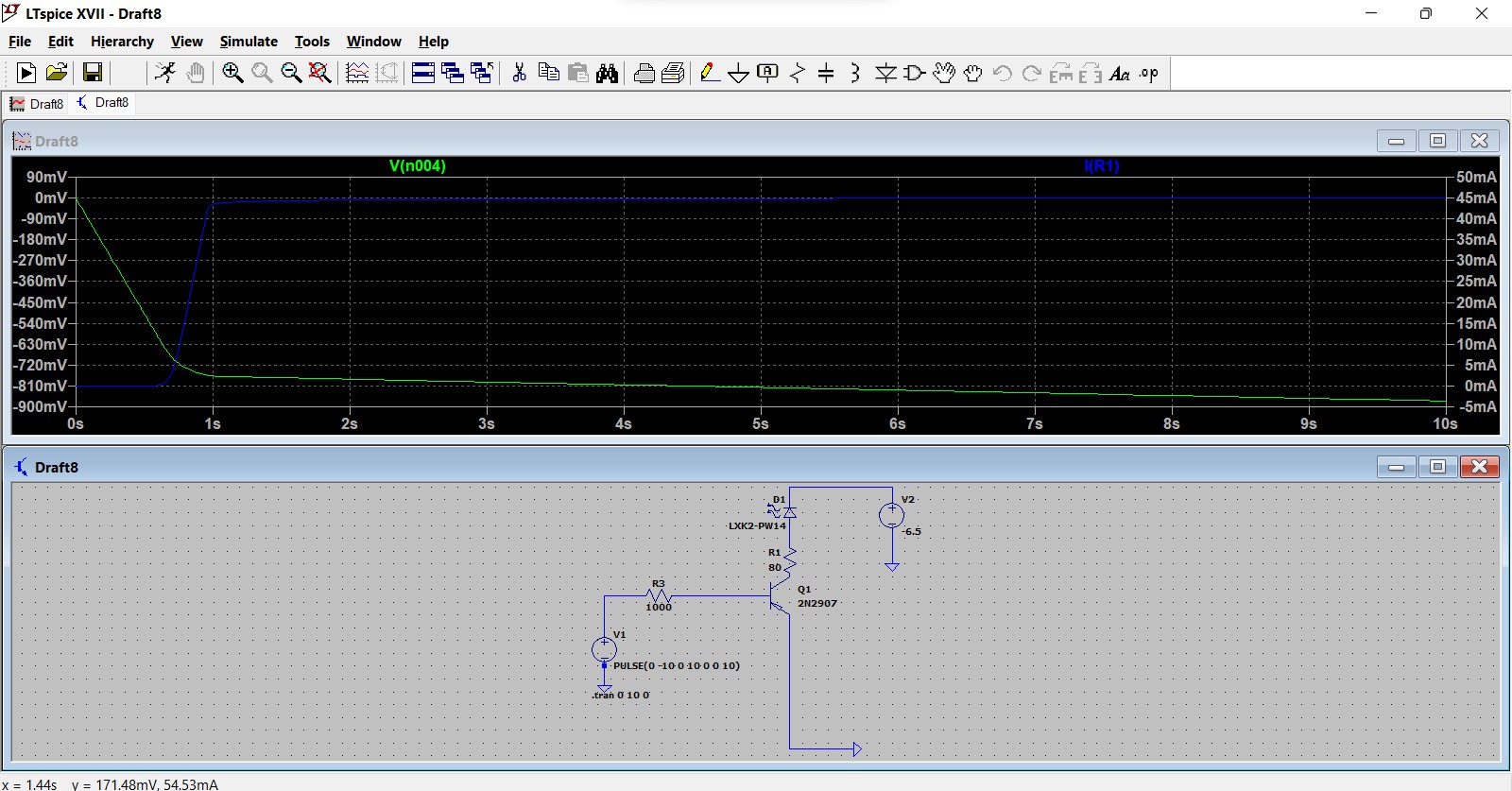
Task: Click the blue I(R1) trace label
Action: click(x=1102, y=165)
